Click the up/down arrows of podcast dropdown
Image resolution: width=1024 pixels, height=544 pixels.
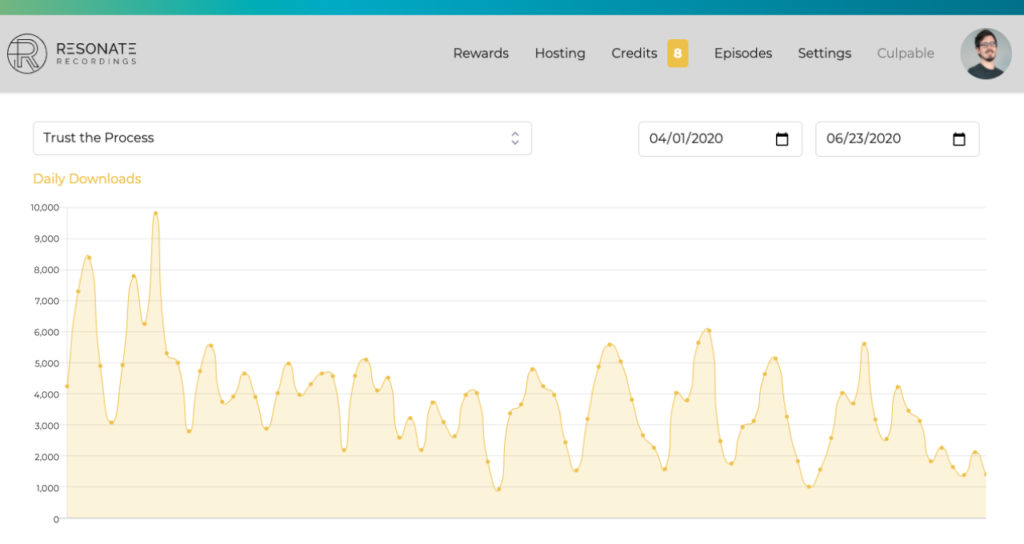coord(515,138)
